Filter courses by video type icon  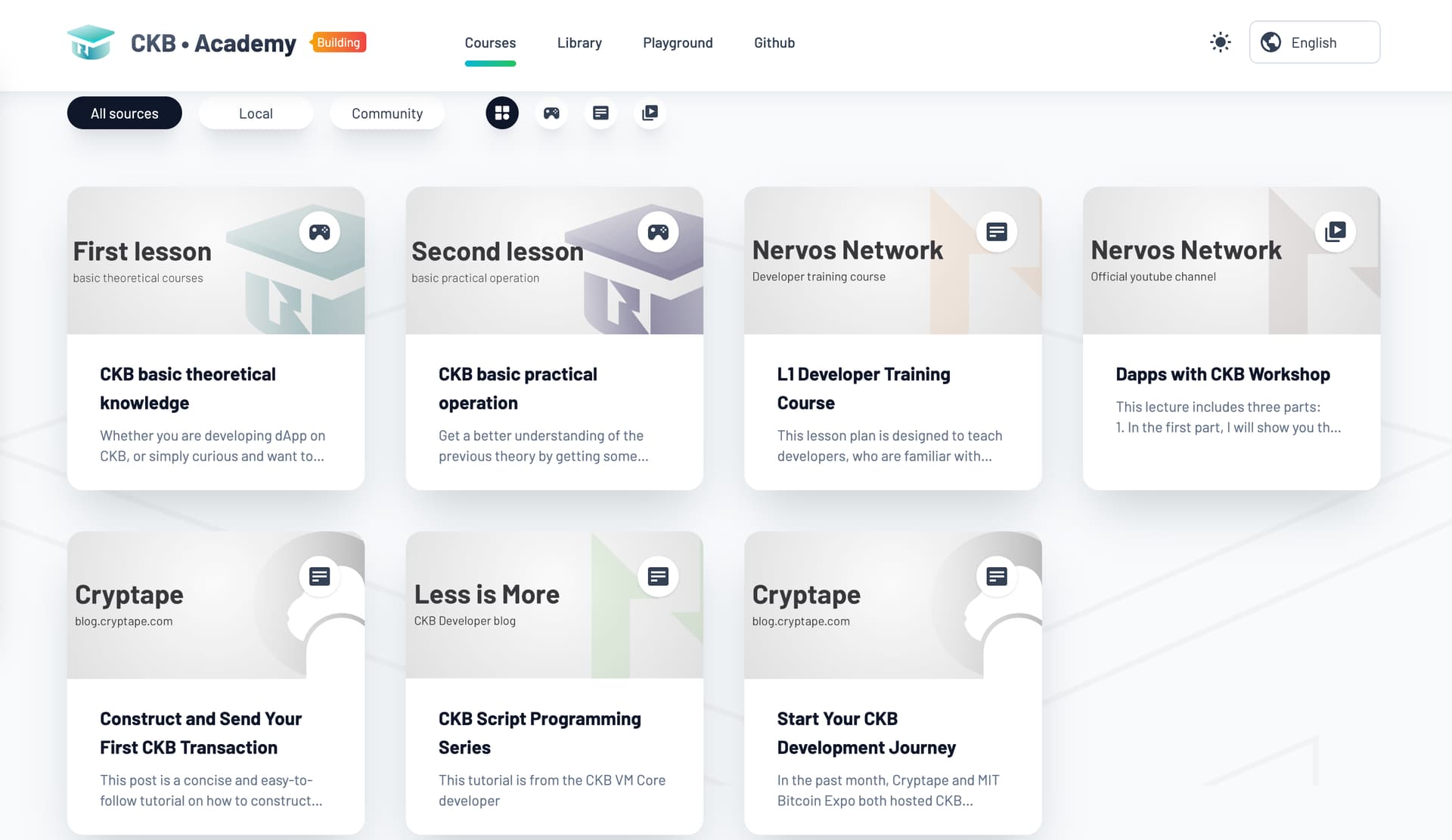tap(650, 113)
